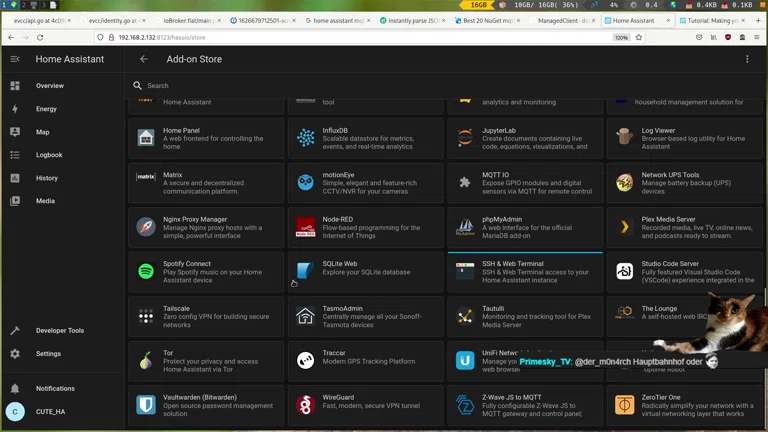Open Notifications bell icon
The width and height of the screenshot is (768, 432).
[15, 388]
